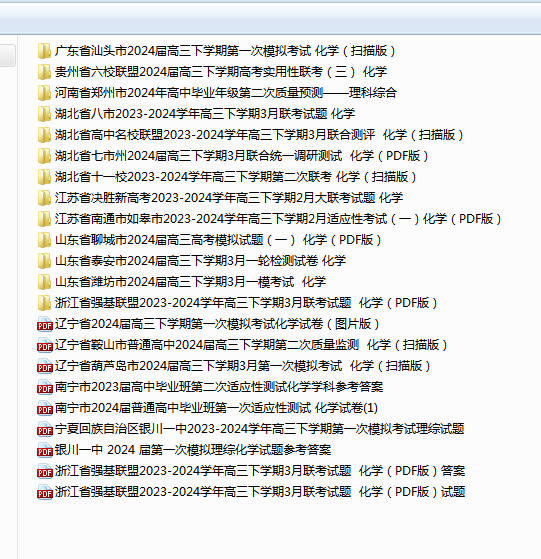Click PDF icon beside 辽宁省鞍山市普通高中

tap(45, 345)
